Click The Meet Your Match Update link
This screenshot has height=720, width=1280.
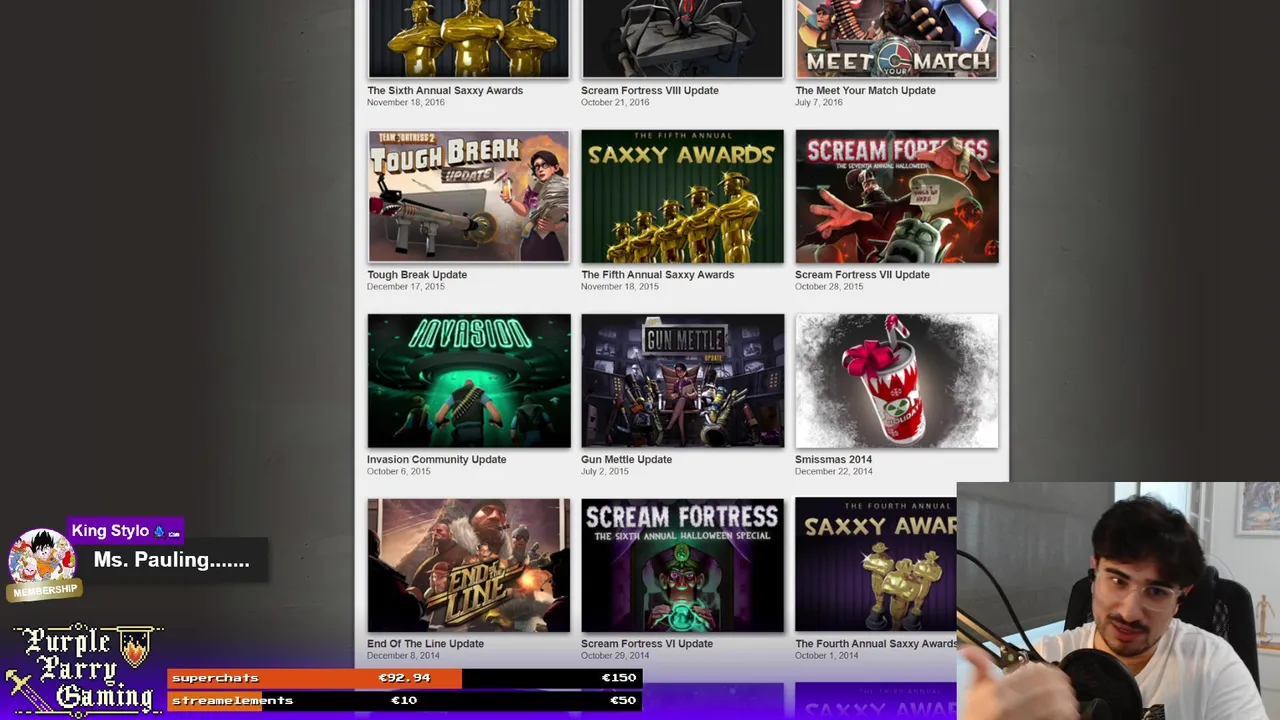pos(865,90)
